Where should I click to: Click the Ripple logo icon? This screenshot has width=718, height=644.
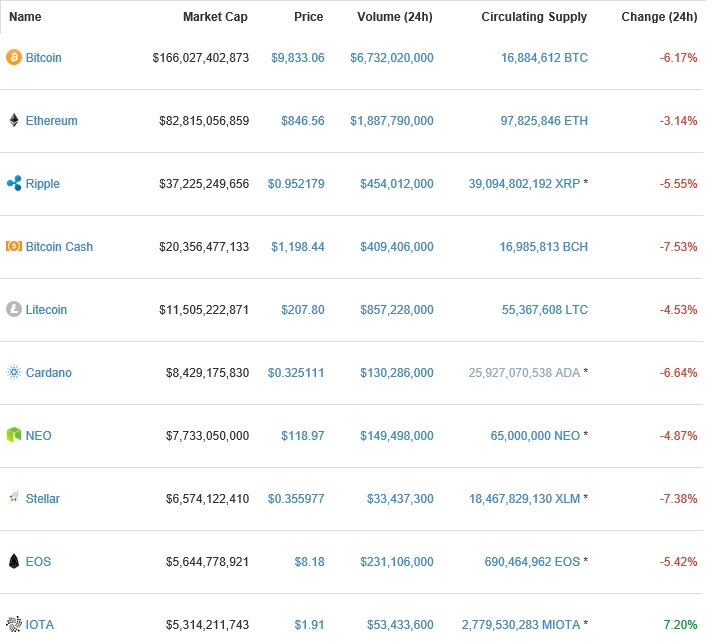coord(14,184)
